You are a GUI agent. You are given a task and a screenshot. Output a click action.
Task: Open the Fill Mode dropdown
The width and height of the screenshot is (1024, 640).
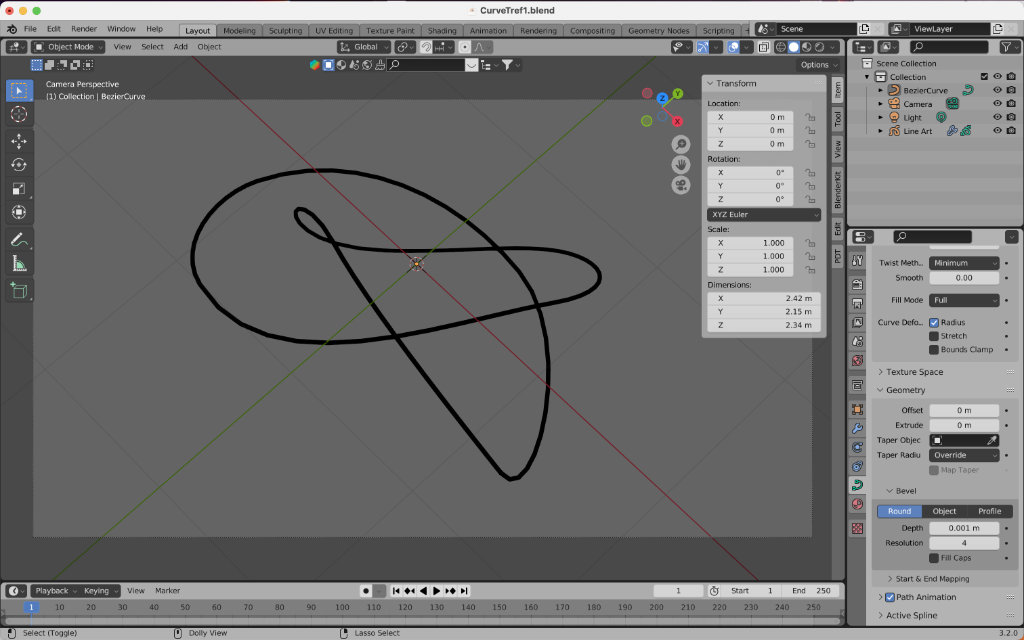(x=964, y=300)
